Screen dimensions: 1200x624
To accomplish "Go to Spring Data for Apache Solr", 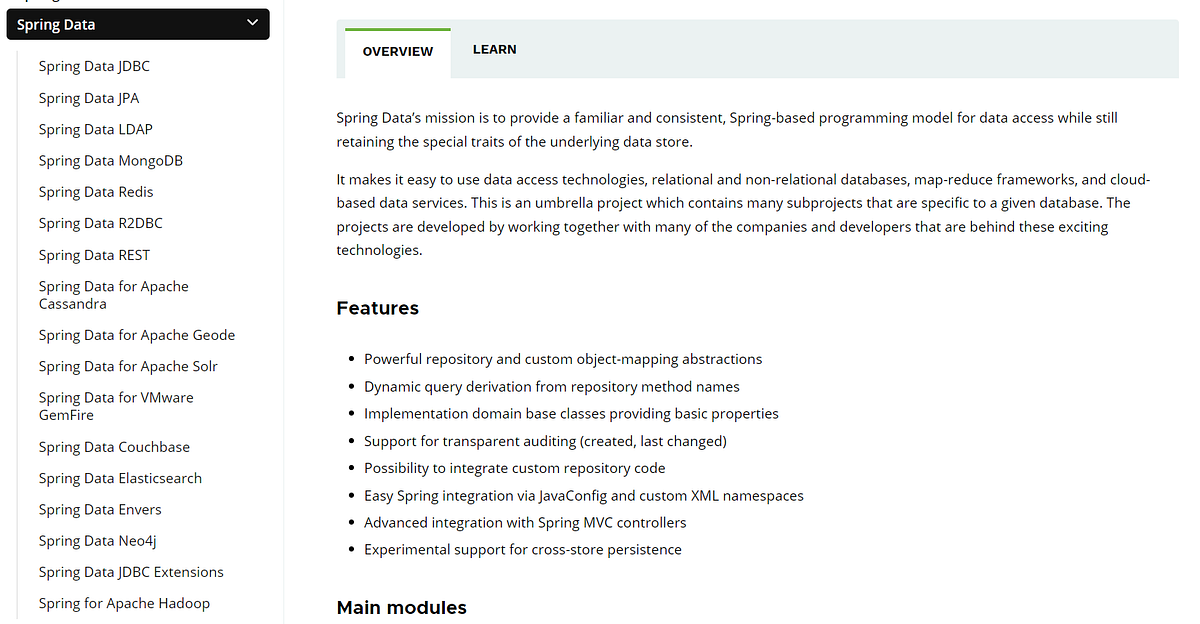I will [128, 365].
